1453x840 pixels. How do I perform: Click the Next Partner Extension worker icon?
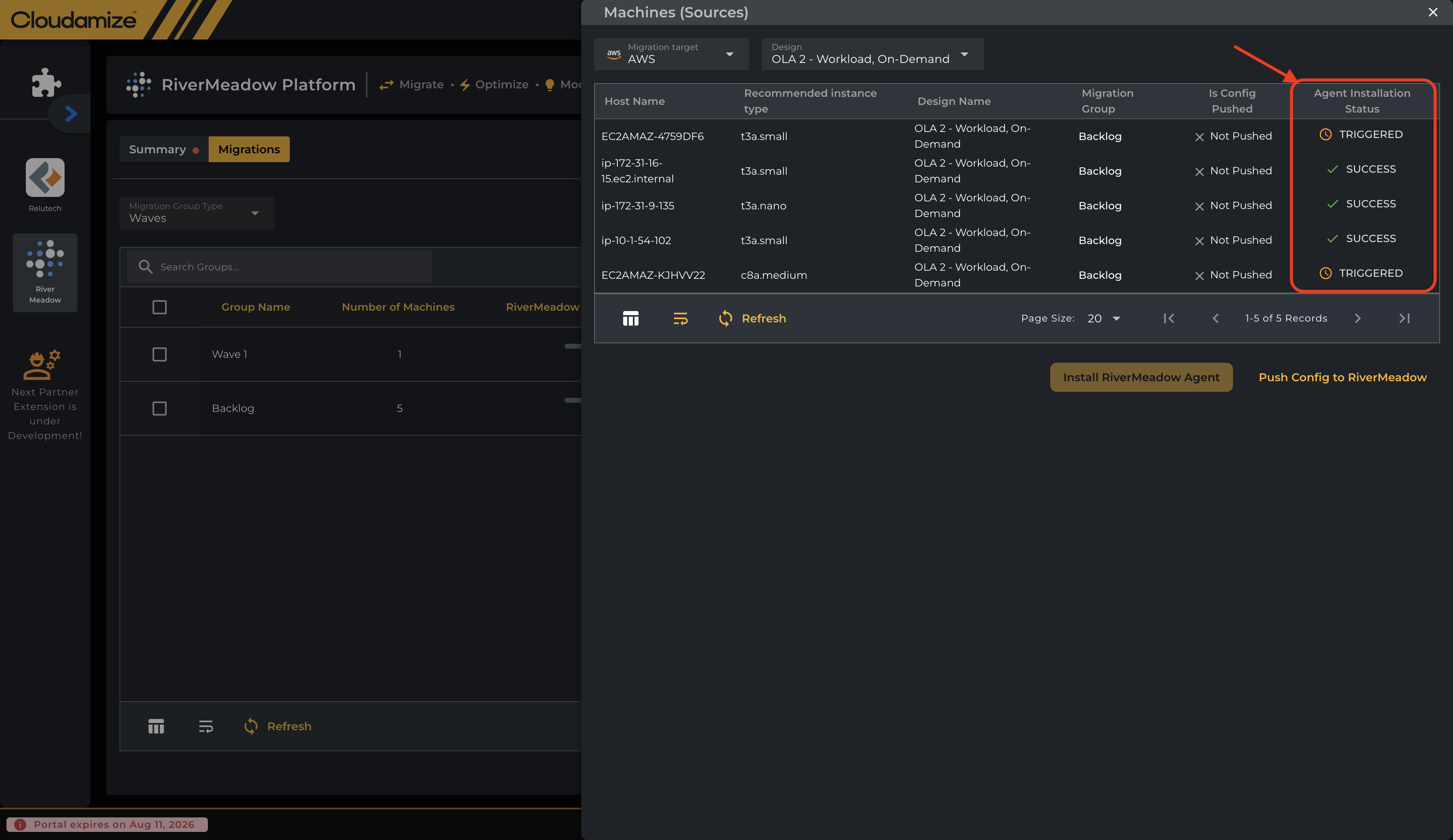click(42, 364)
